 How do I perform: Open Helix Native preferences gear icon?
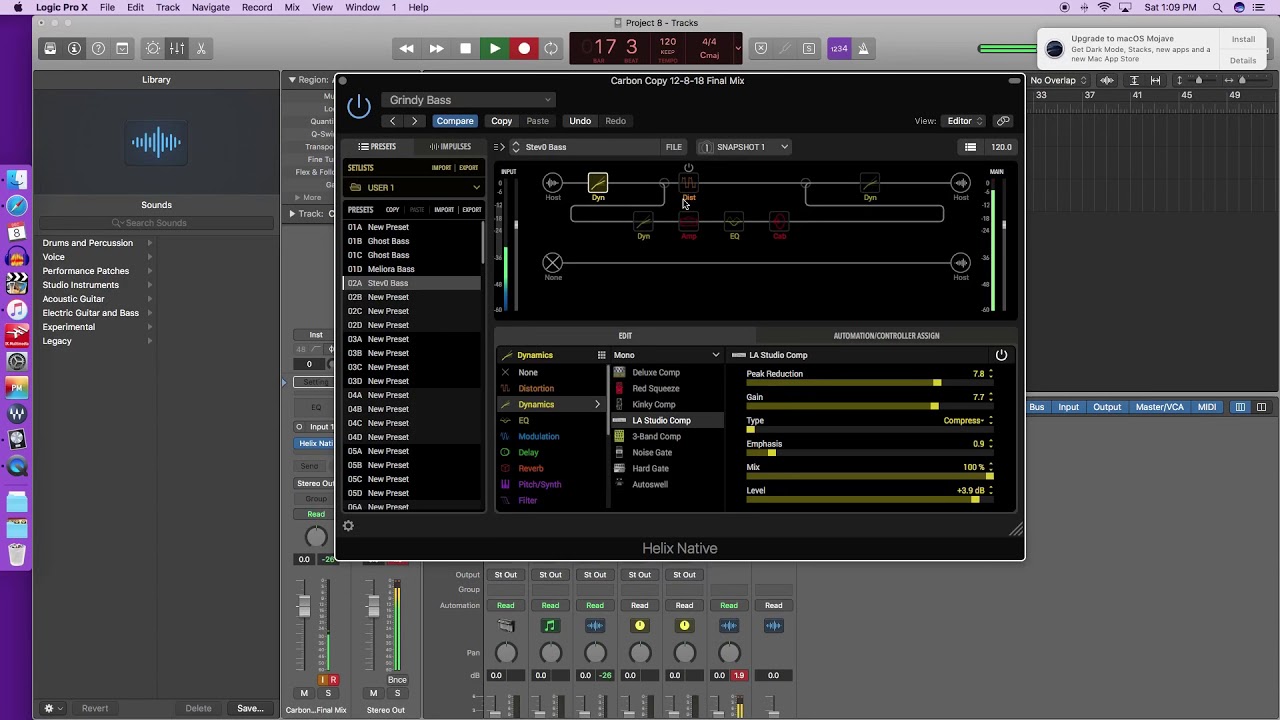(x=348, y=526)
